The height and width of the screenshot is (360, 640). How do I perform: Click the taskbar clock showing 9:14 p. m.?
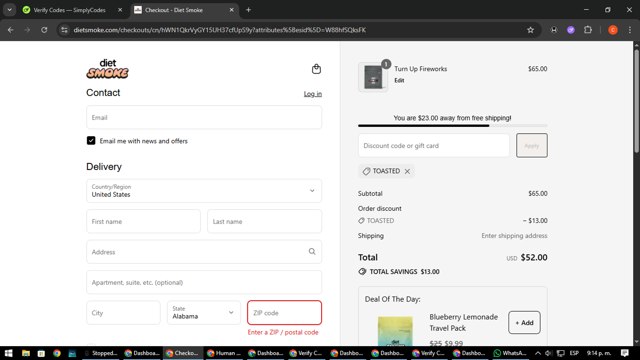(x=599, y=353)
